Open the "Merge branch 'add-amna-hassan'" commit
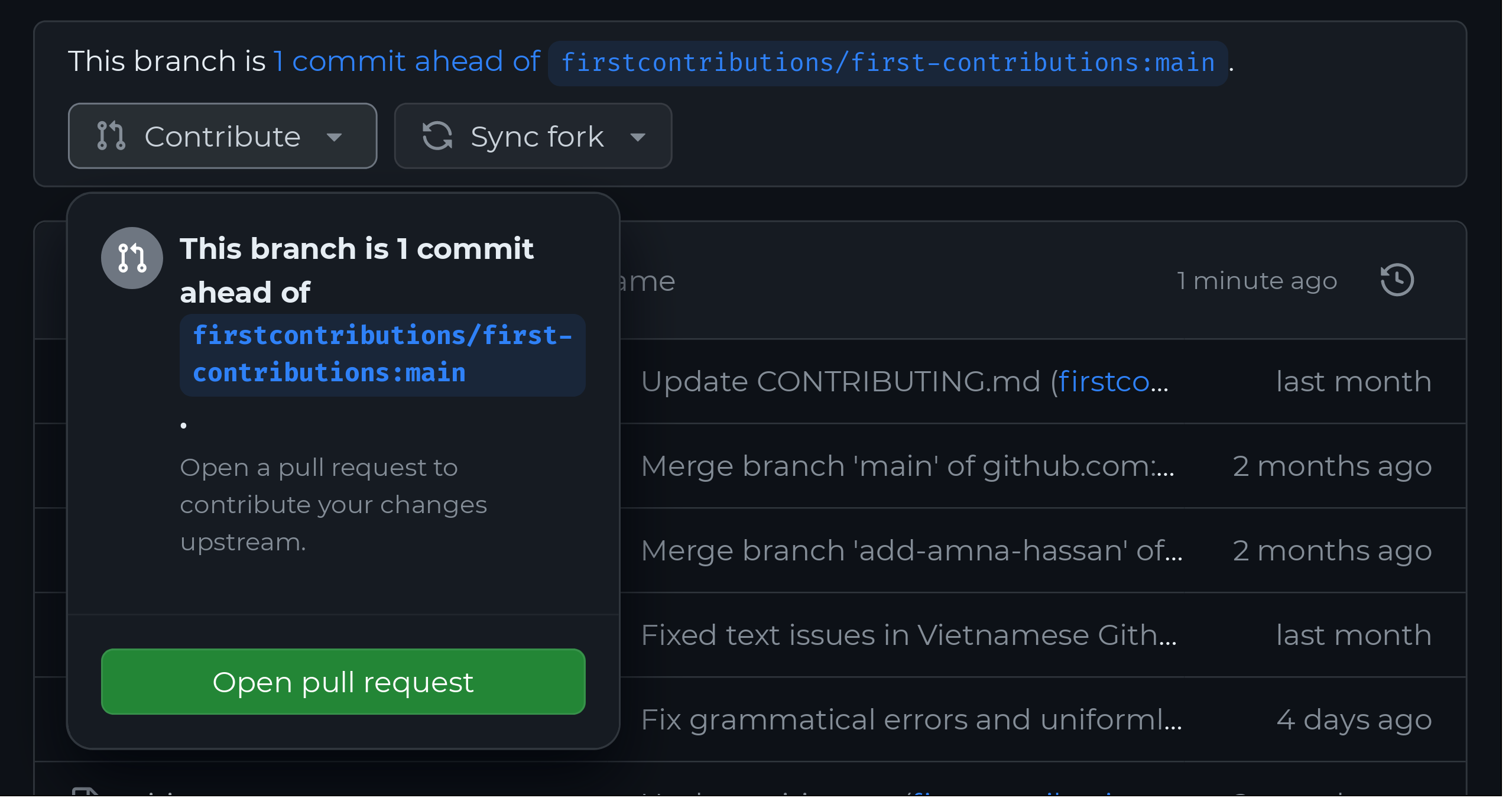1512x801 pixels. tap(911, 550)
